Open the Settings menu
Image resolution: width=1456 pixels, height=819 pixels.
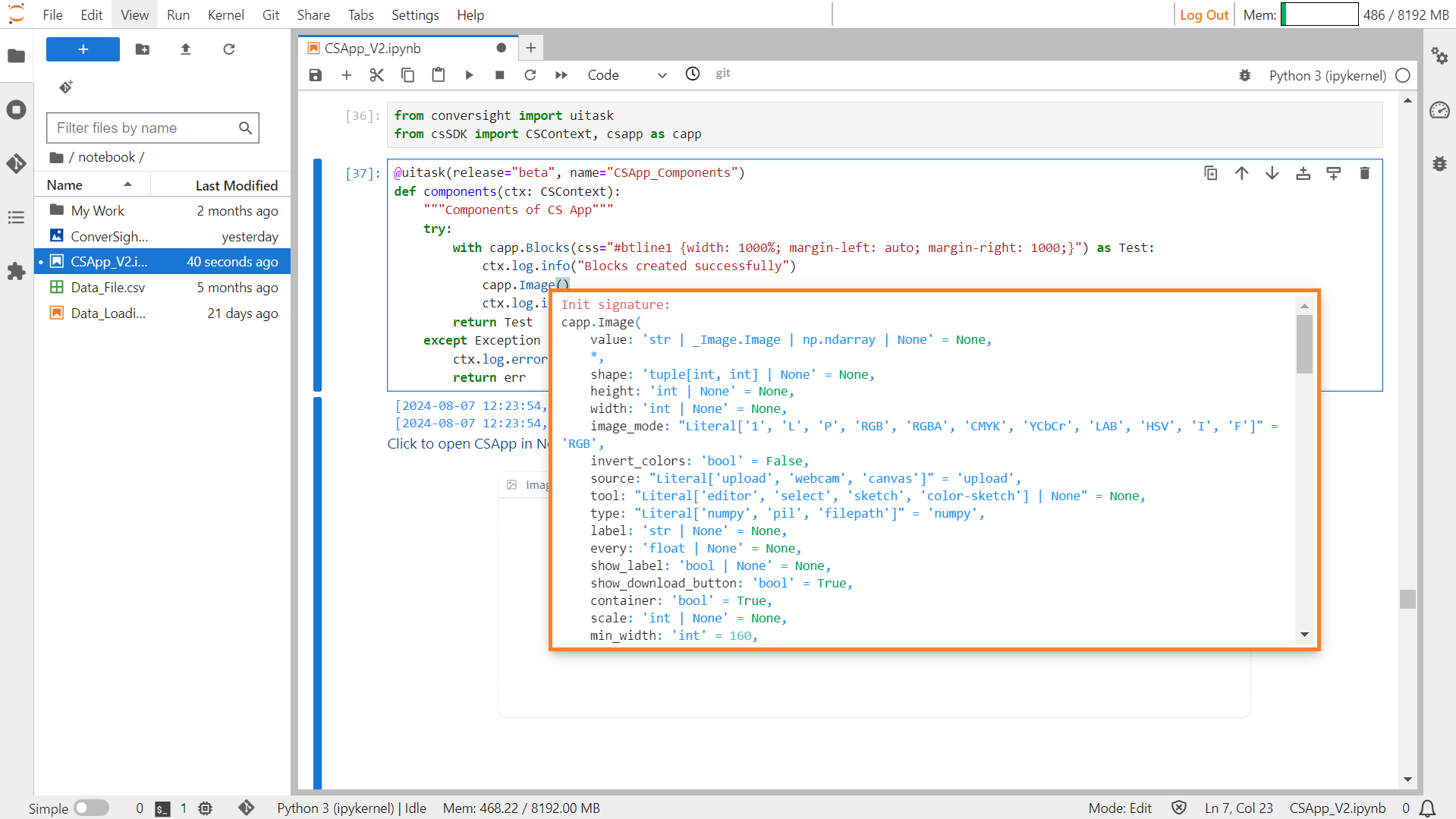point(415,15)
